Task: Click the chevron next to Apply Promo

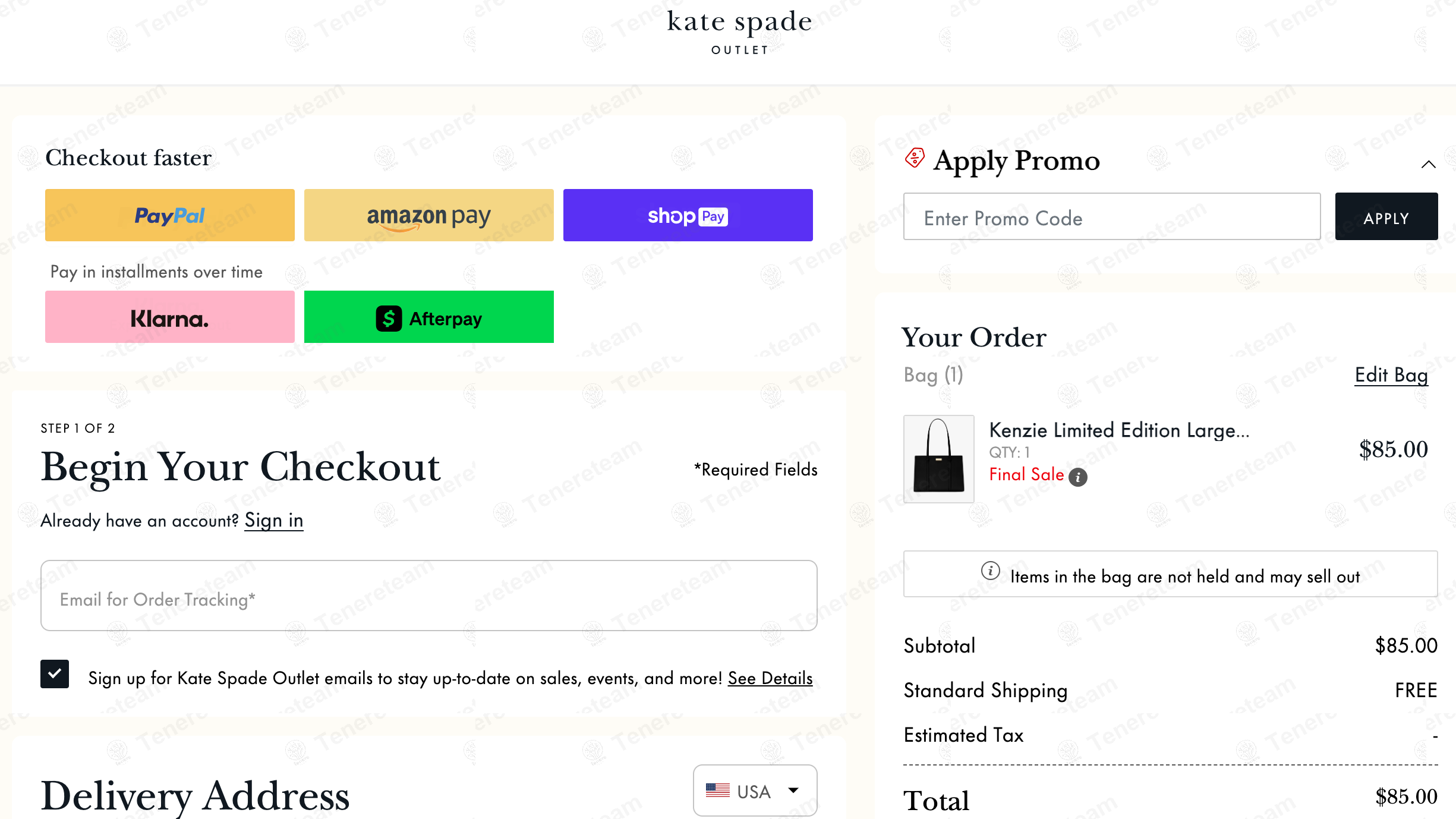Action: (x=1428, y=164)
